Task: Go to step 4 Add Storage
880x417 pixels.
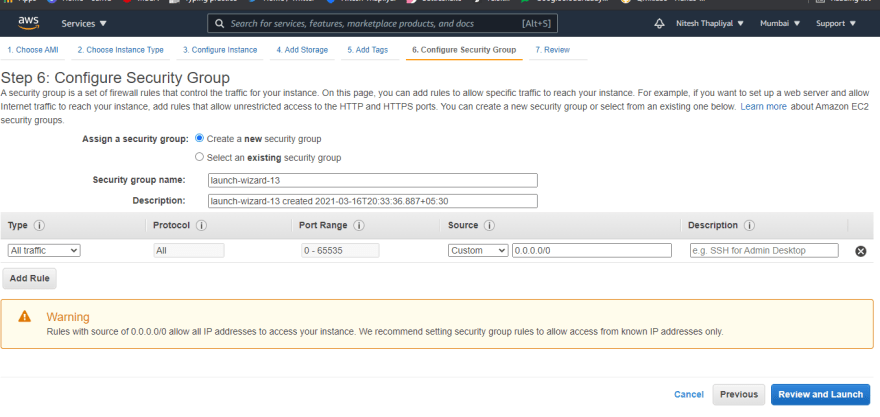Action: [302, 50]
